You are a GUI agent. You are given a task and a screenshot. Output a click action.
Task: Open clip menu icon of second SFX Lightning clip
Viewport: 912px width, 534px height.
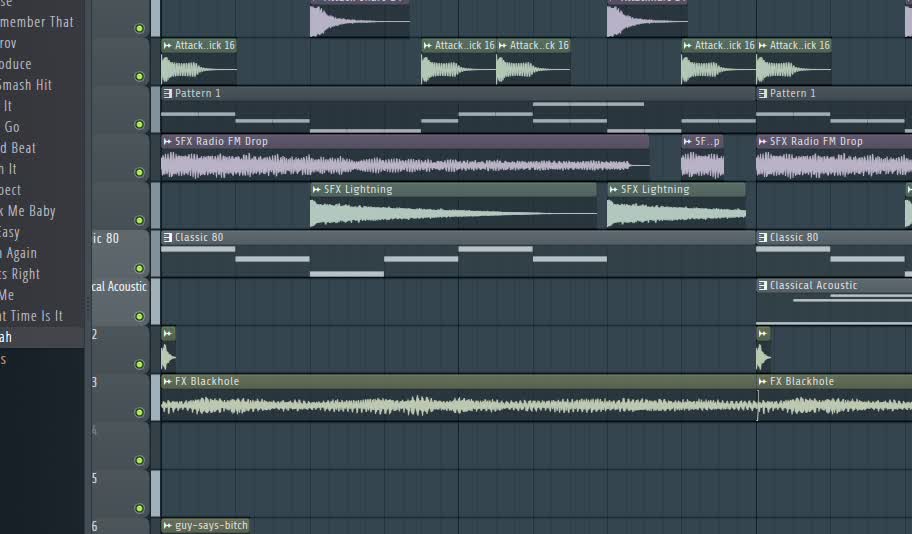(x=613, y=190)
